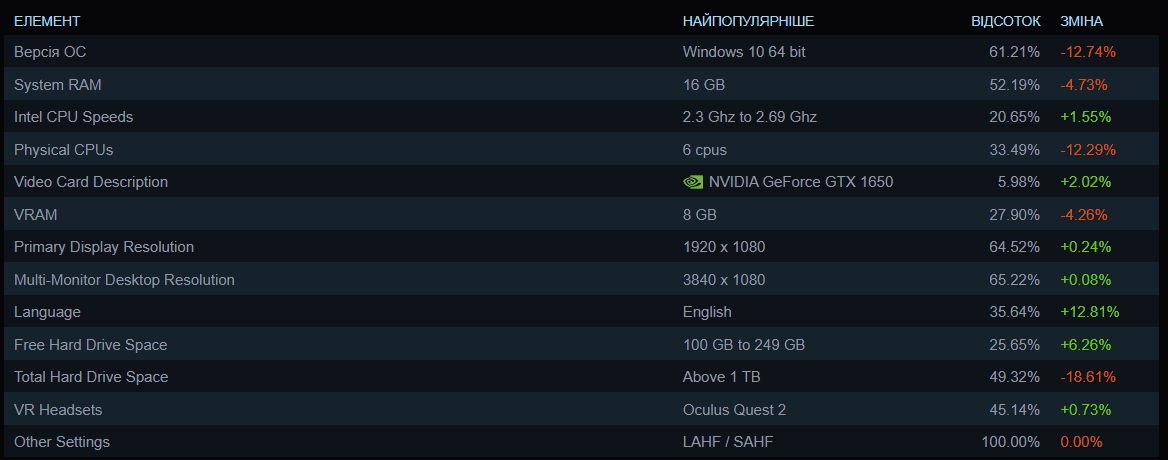Expand the Версія ОС row
Viewport: 1168px width, 460px height.
[584, 51]
